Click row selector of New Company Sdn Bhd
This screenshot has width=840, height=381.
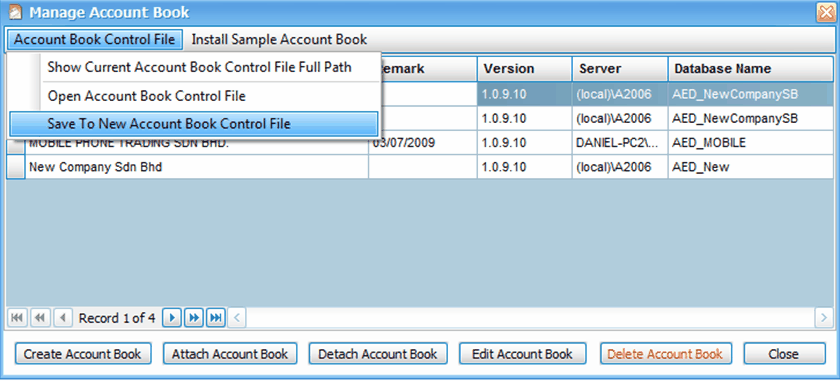pyautogui.click(x=16, y=167)
